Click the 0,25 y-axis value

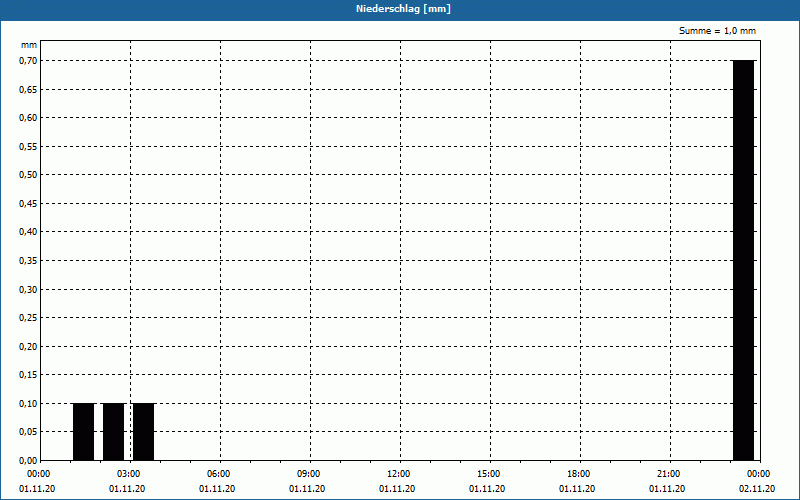pos(28,318)
